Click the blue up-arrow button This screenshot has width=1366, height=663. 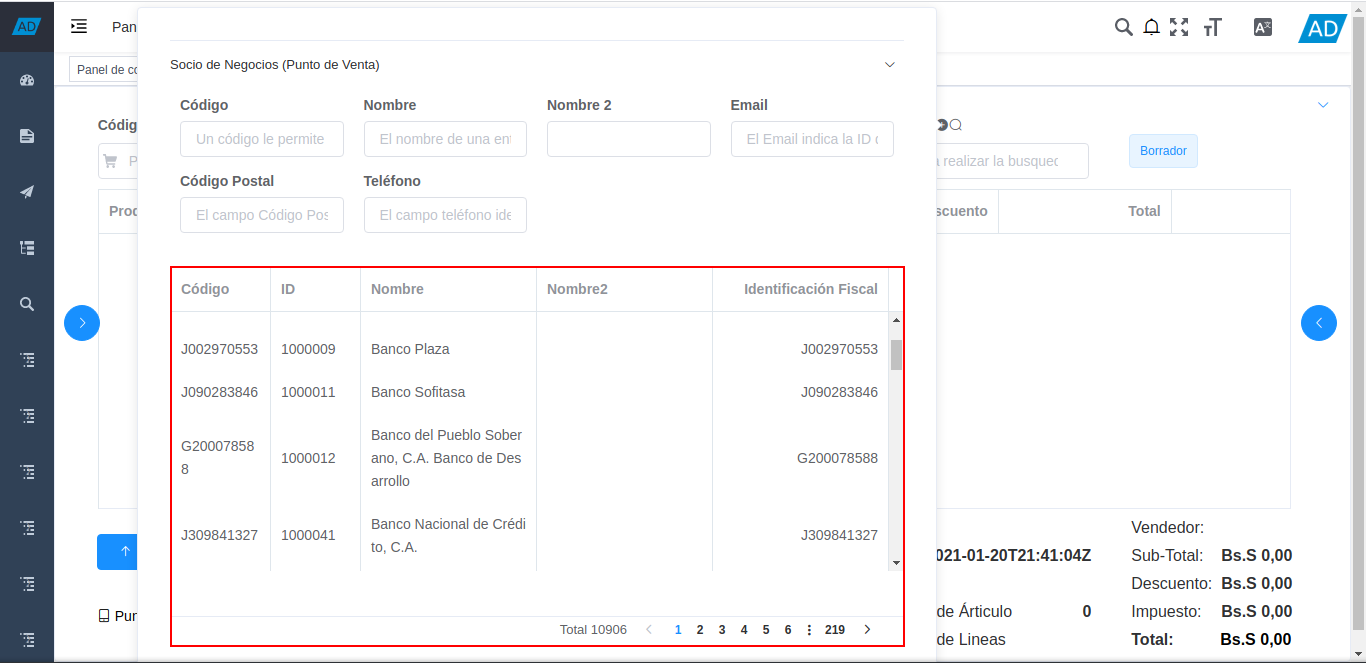[118, 552]
